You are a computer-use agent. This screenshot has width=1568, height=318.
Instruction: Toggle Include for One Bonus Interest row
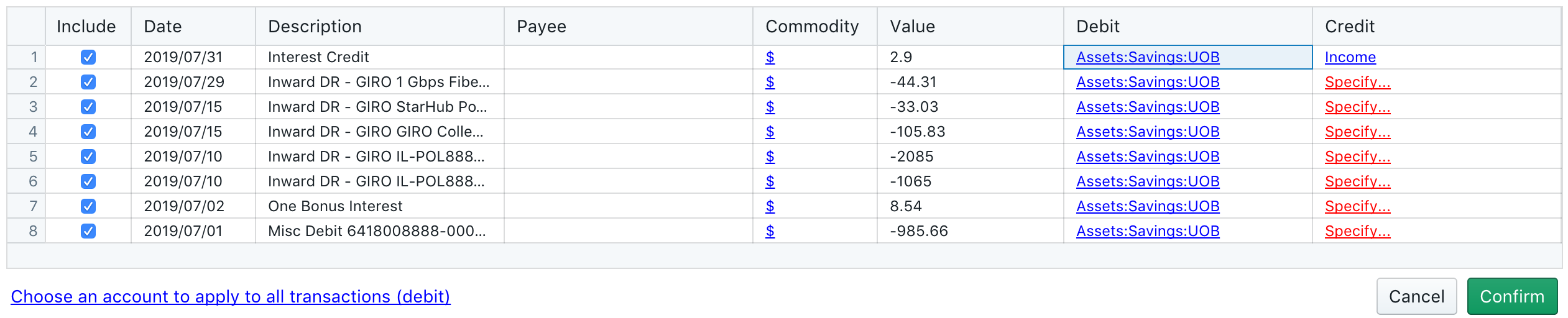click(88, 206)
